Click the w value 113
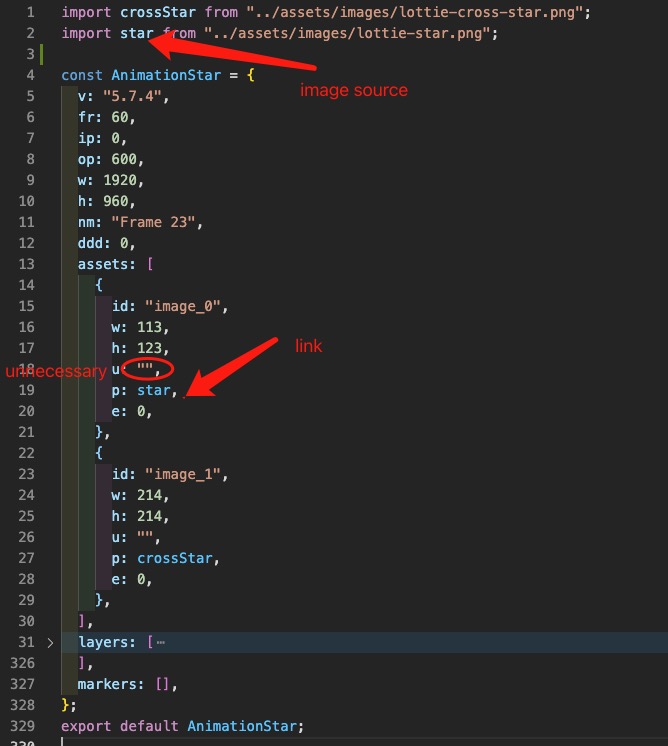The width and height of the screenshot is (668, 746). (149, 327)
